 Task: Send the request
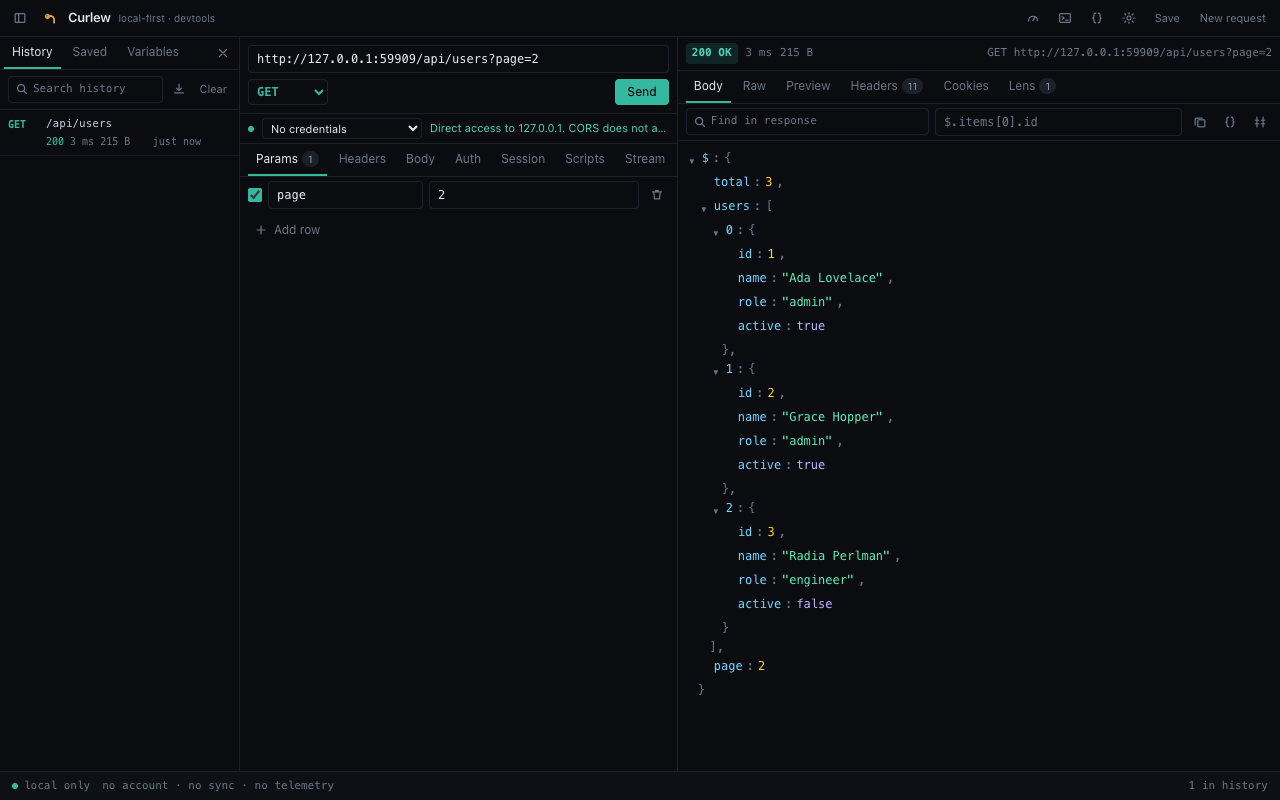[642, 92]
